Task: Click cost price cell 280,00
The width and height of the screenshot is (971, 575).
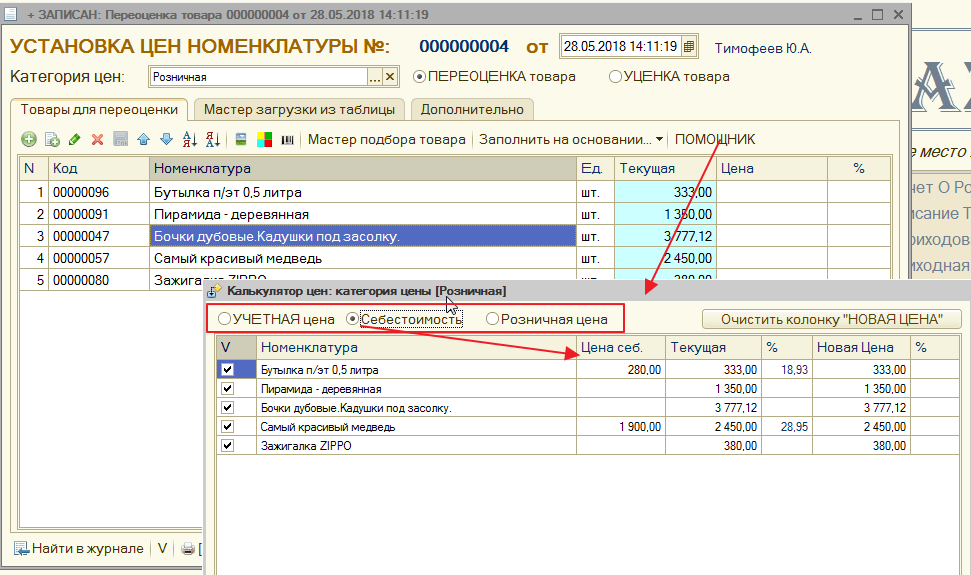Action: tap(620, 370)
